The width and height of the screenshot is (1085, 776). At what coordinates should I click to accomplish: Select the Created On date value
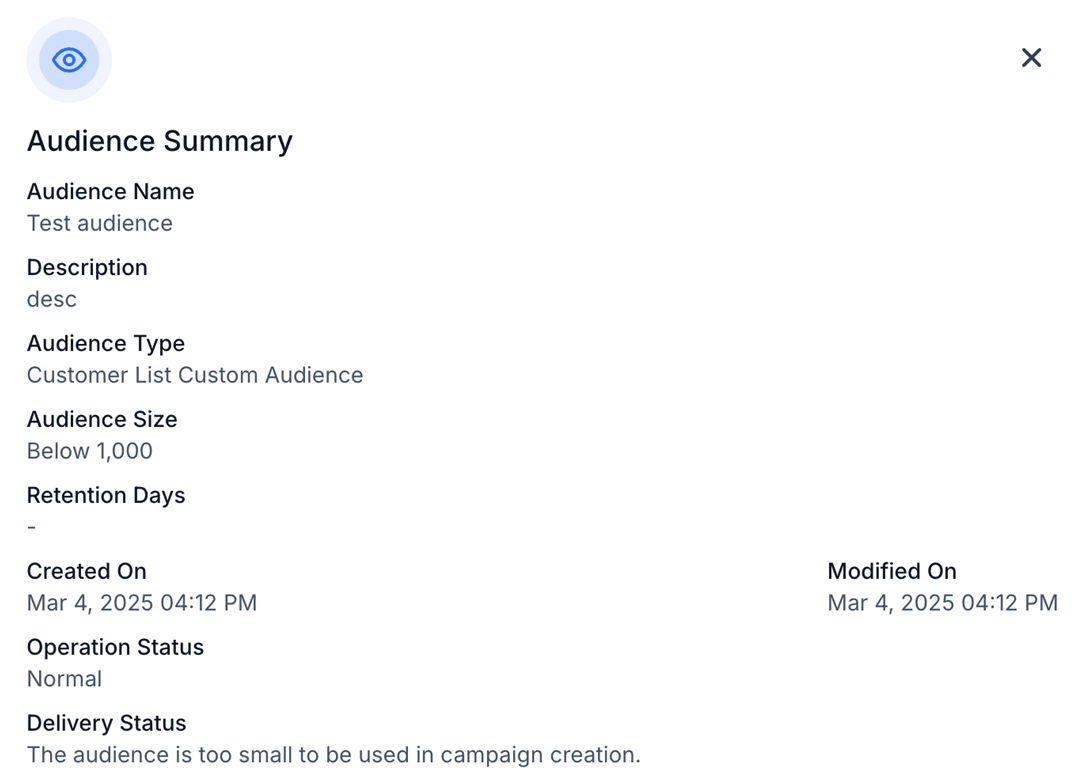142,603
